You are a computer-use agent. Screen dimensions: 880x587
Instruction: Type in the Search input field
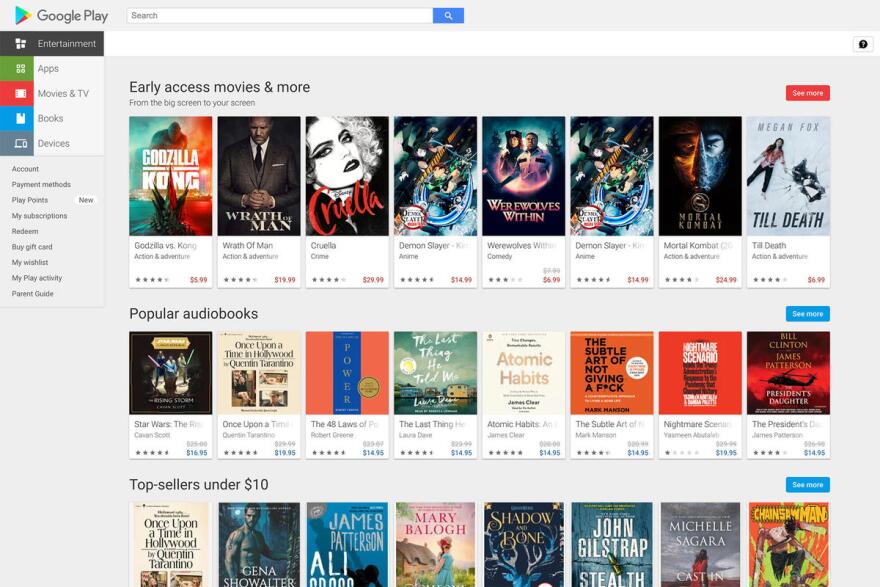click(280, 16)
